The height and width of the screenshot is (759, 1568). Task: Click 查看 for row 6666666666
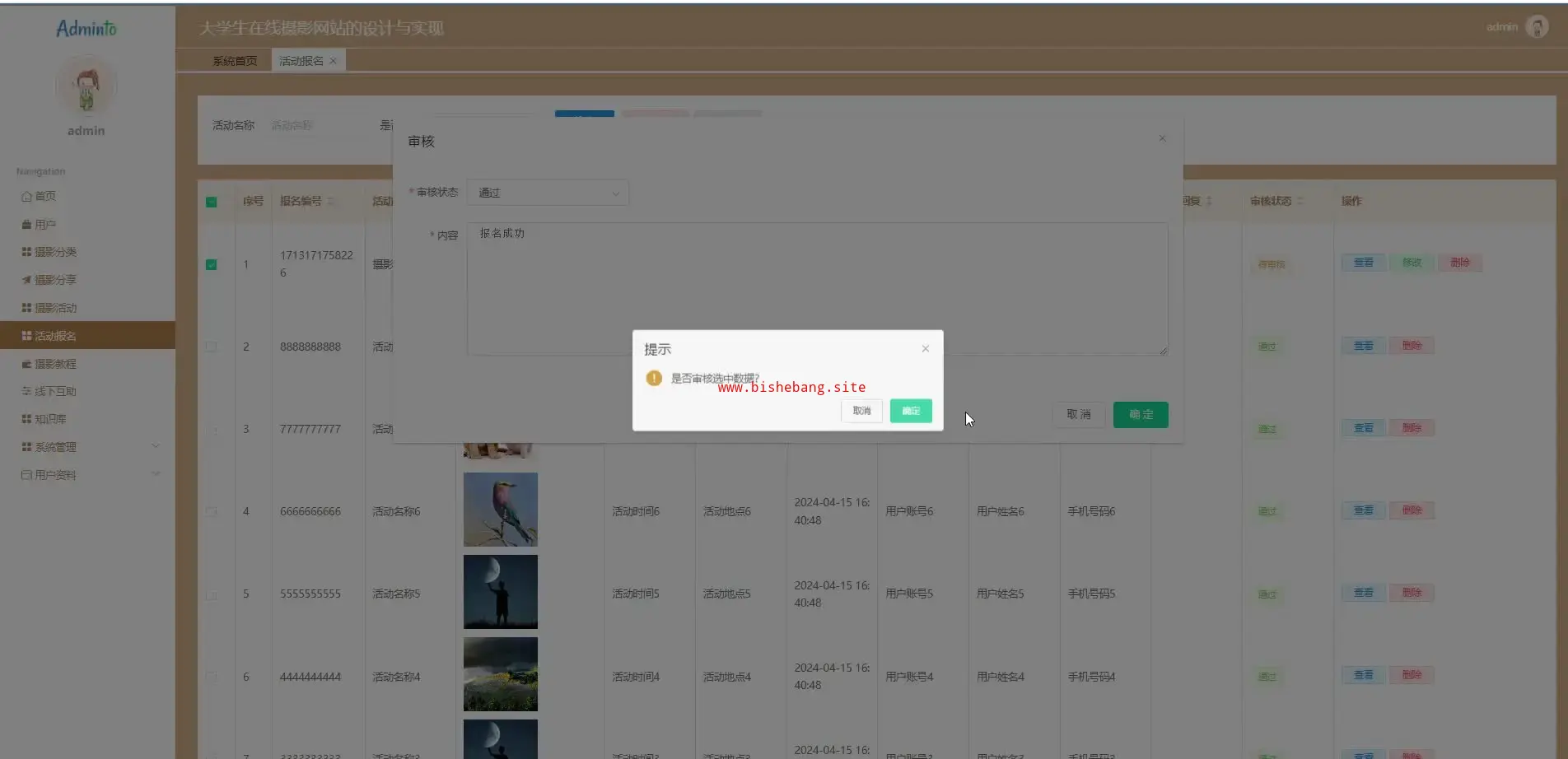1363,510
